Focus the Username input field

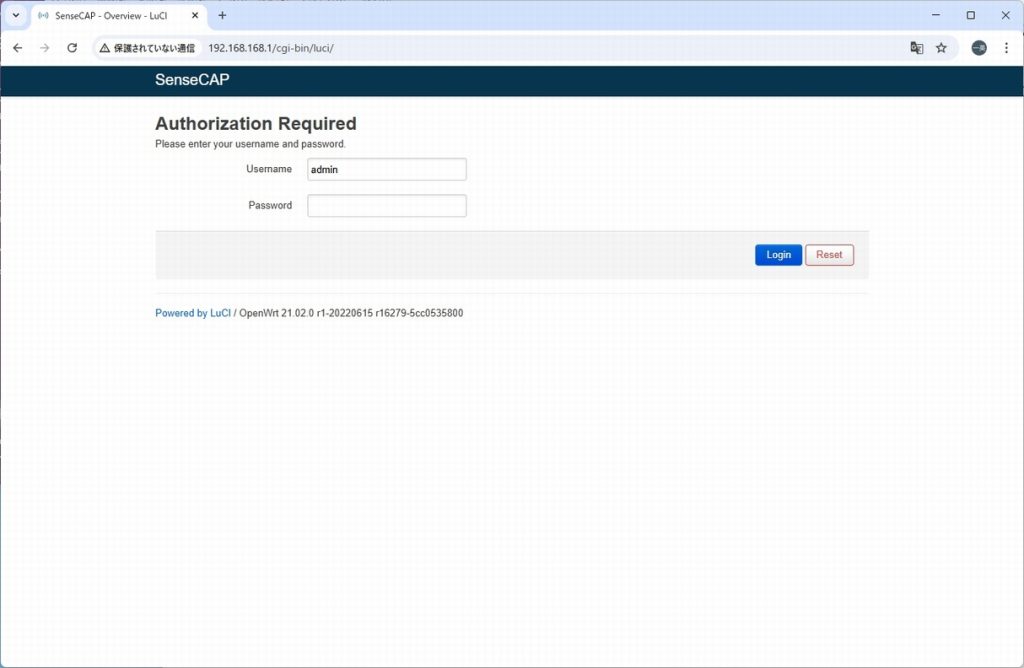[386, 170]
